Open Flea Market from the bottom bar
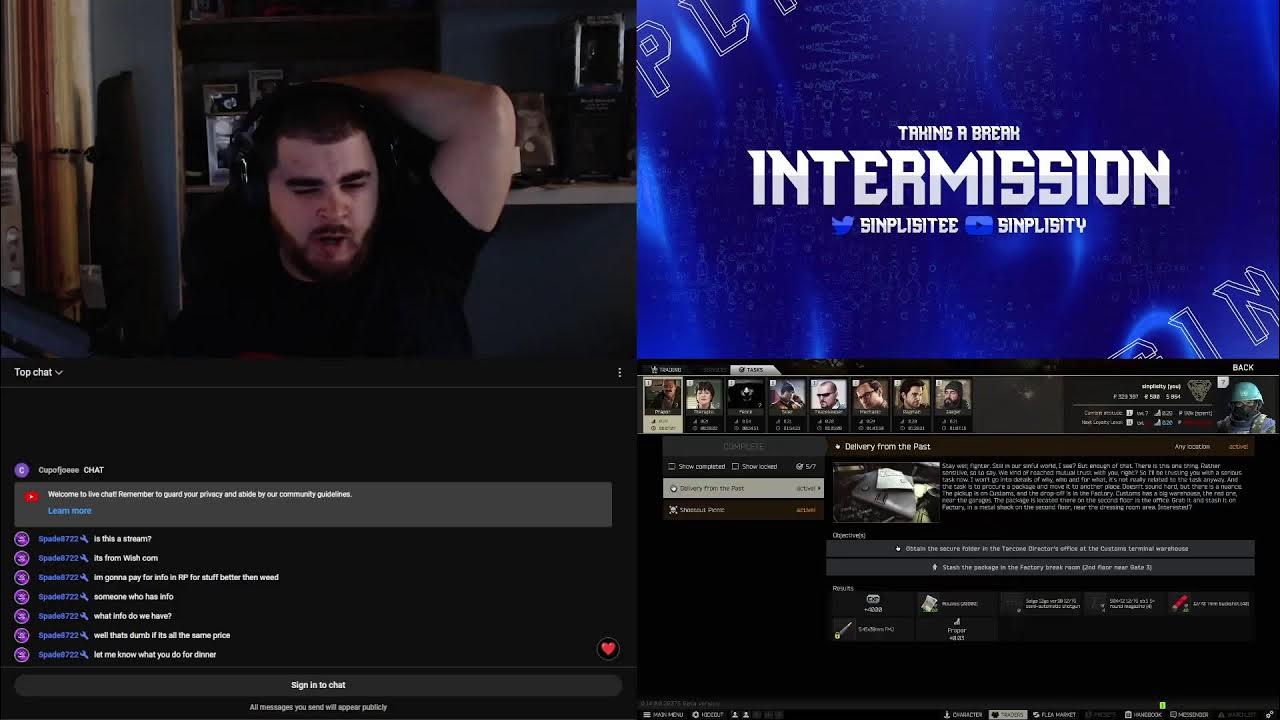 click(1054, 714)
